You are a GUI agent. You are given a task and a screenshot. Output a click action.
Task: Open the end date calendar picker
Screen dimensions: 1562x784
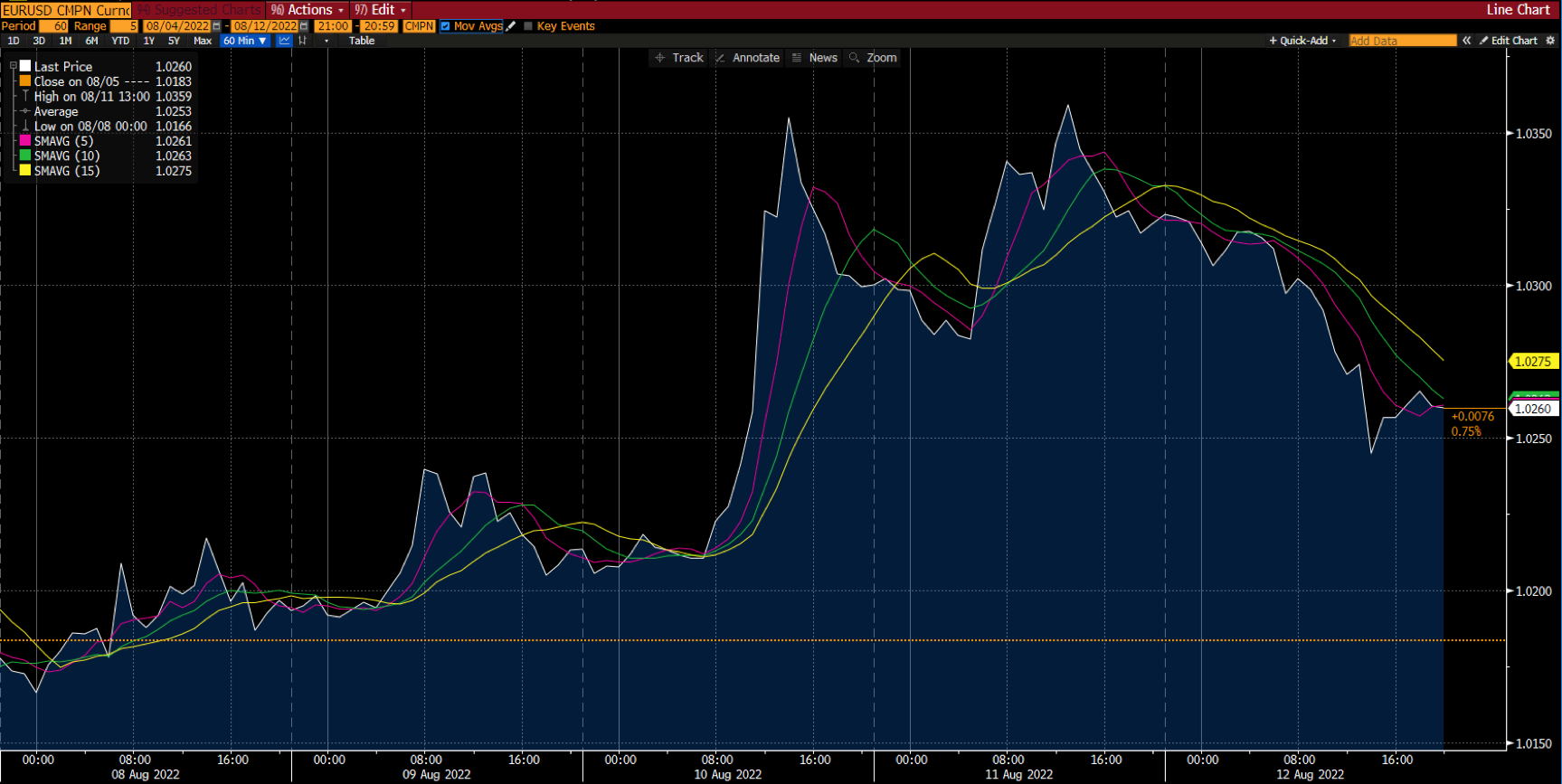click(304, 26)
